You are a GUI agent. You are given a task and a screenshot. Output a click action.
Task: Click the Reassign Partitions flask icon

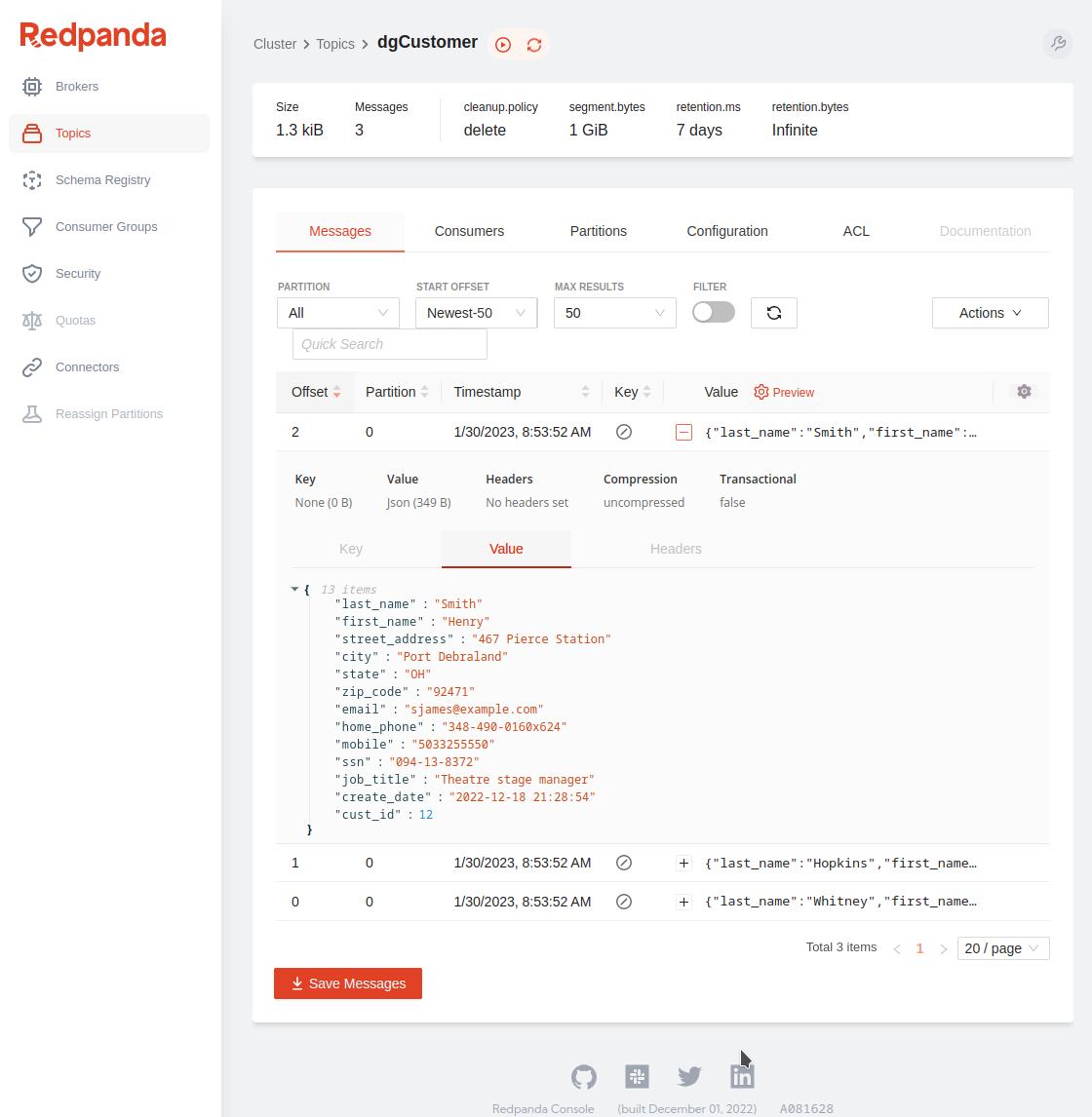[32, 414]
